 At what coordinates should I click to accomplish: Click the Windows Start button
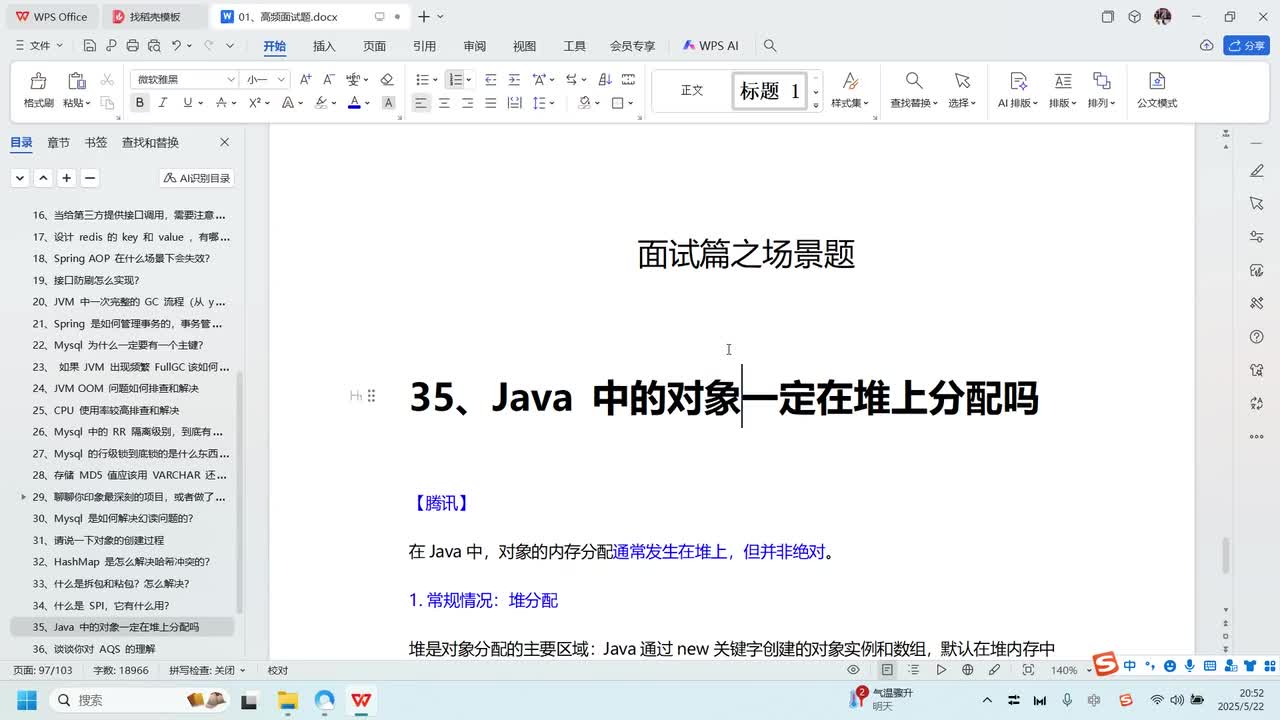point(26,700)
